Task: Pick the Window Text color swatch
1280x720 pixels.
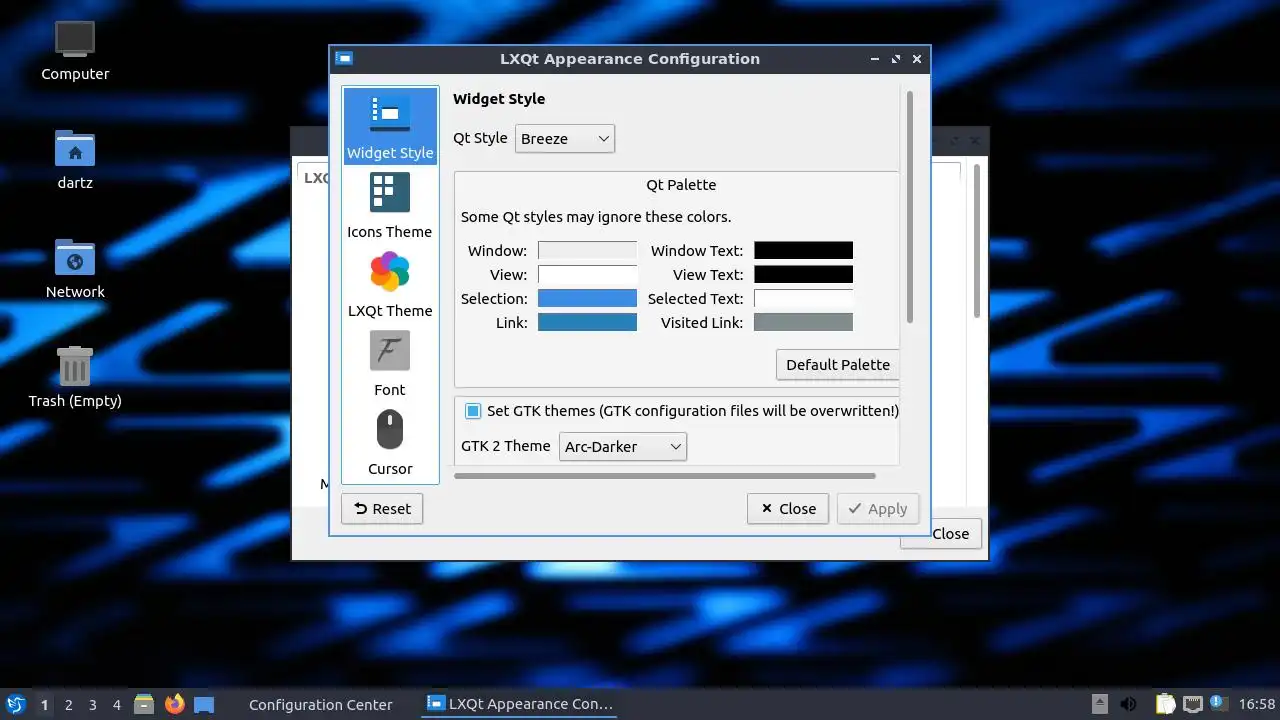Action: 803,251
